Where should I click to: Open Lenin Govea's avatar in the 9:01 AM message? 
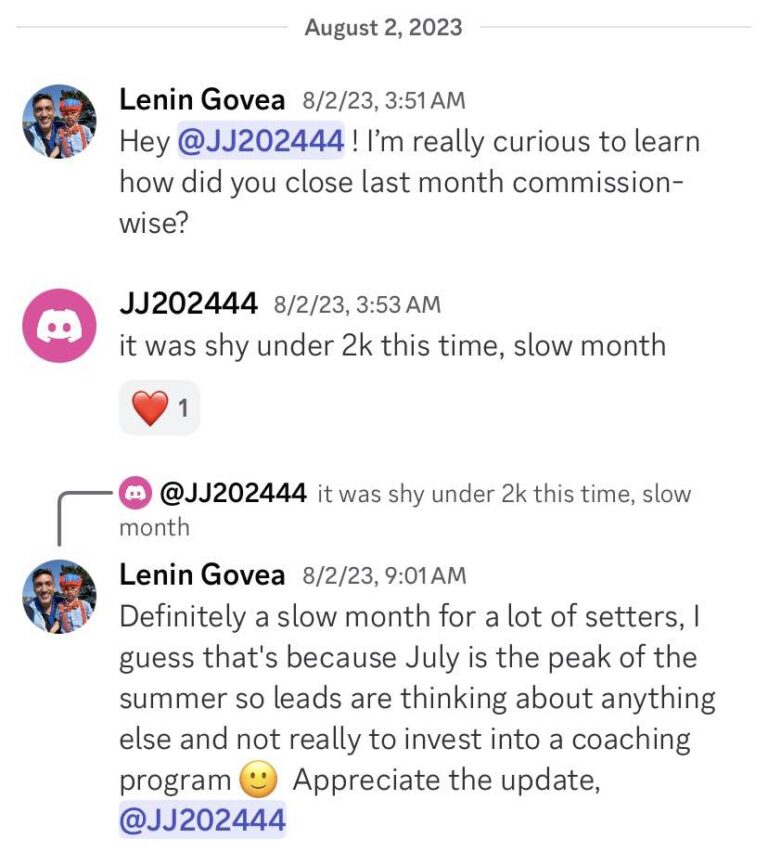(60, 596)
